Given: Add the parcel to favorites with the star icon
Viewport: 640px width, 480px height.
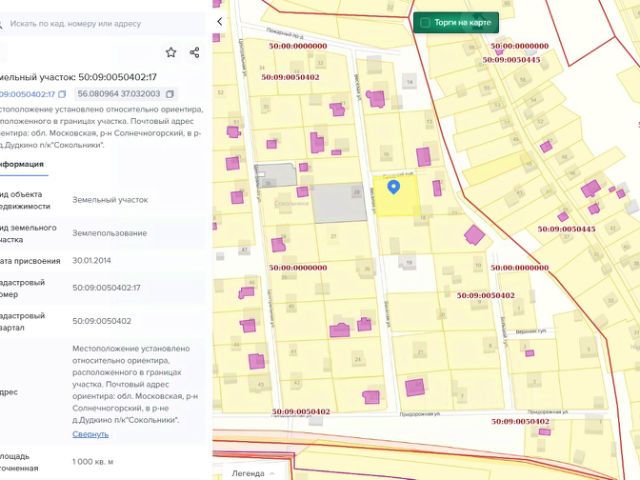Looking at the screenshot, I should (171, 52).
